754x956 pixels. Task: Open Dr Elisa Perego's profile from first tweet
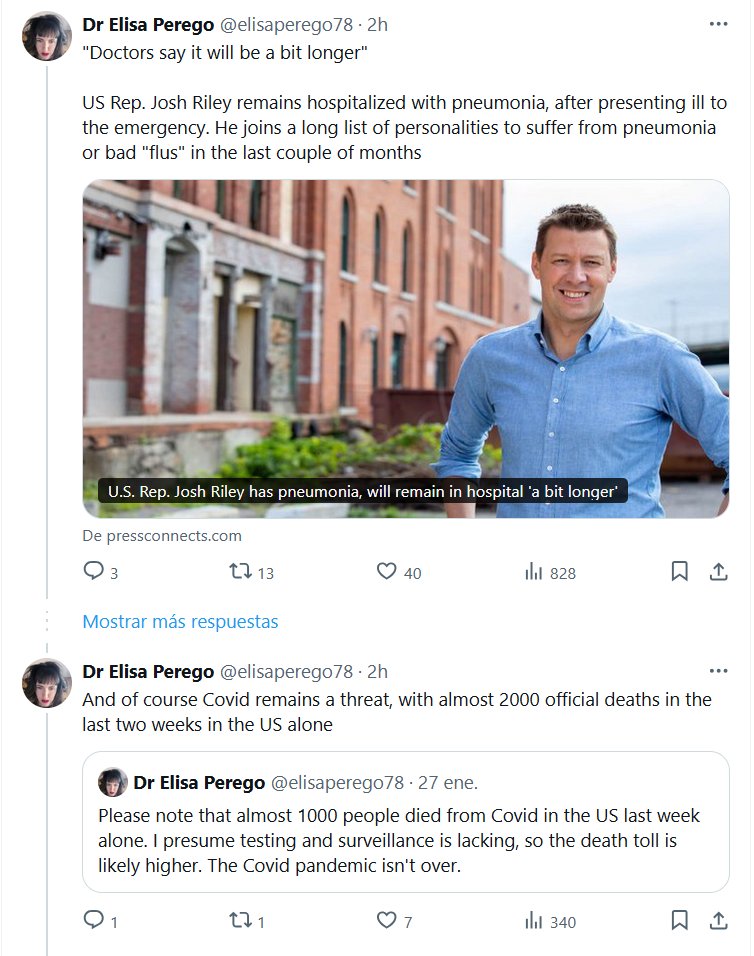tap(148, 24)
